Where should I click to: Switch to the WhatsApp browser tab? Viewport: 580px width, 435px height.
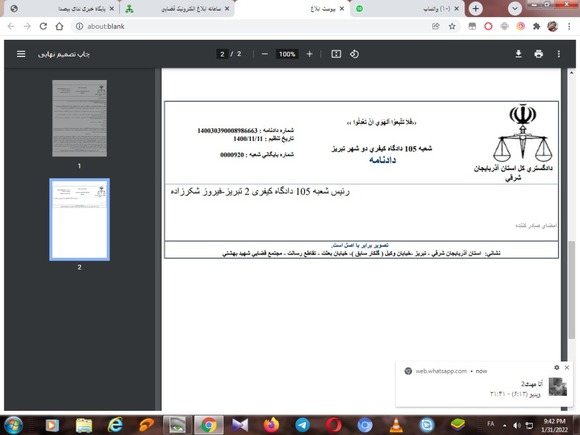tap(408, 9)
